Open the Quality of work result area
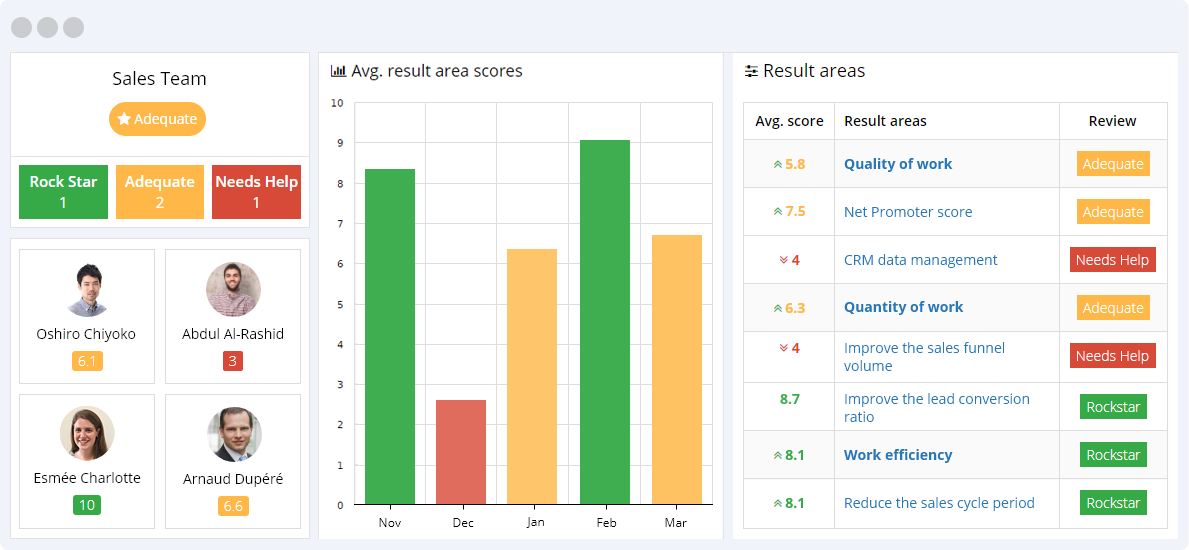Viewport: 1189px width, 550px height. tap(898, 164)
